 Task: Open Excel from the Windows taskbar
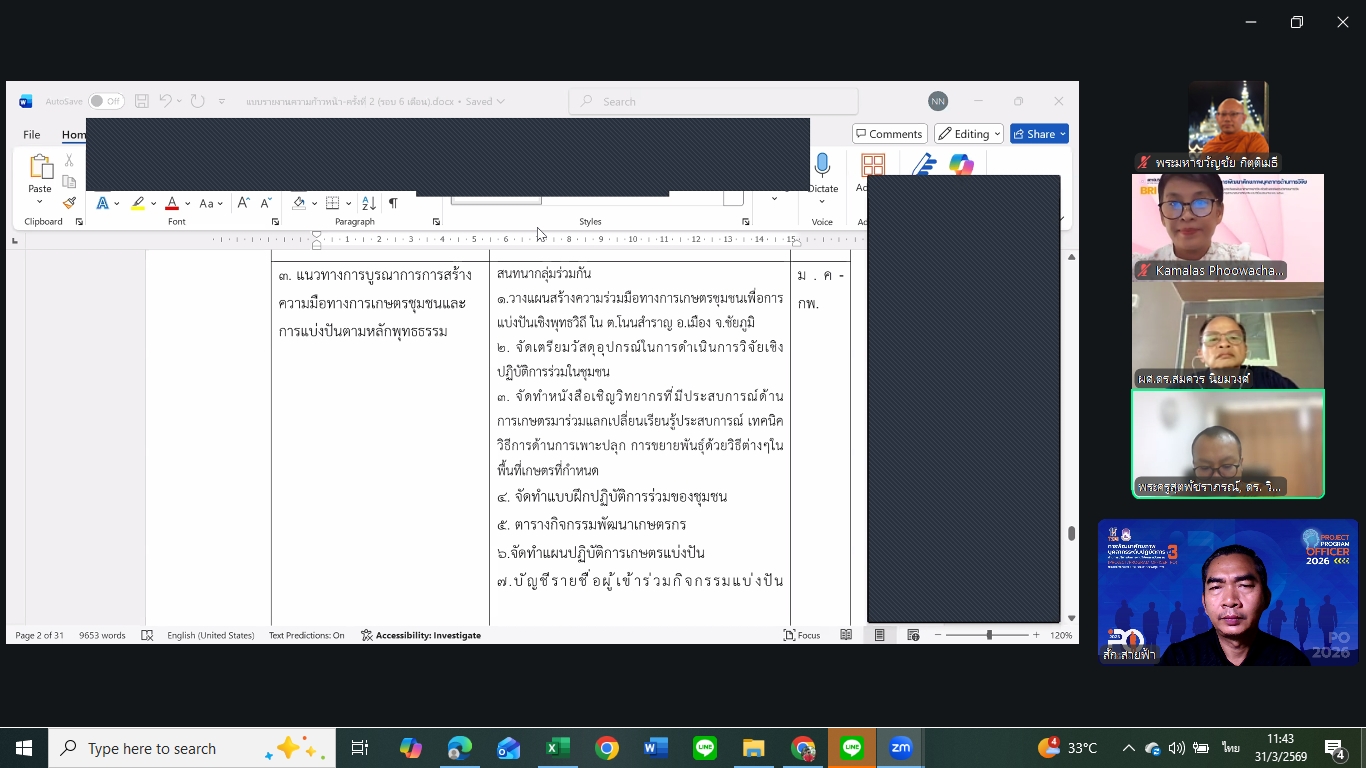pos(557,748)
